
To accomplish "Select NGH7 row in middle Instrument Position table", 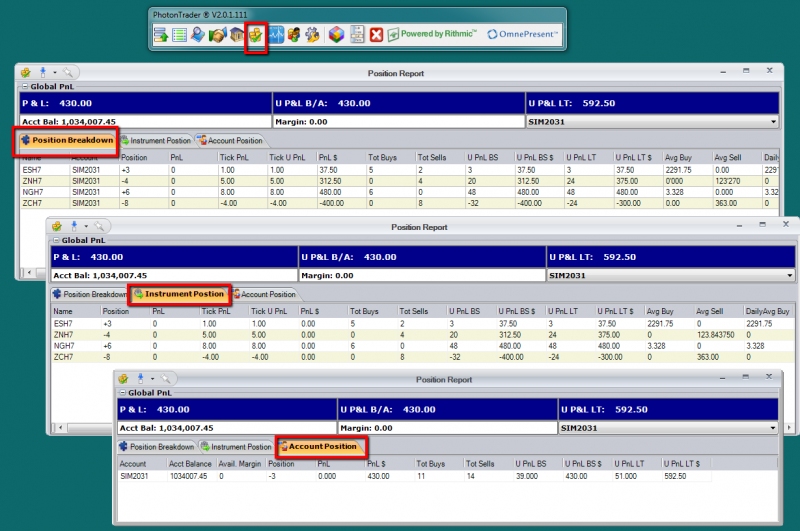I will point(422,346).
